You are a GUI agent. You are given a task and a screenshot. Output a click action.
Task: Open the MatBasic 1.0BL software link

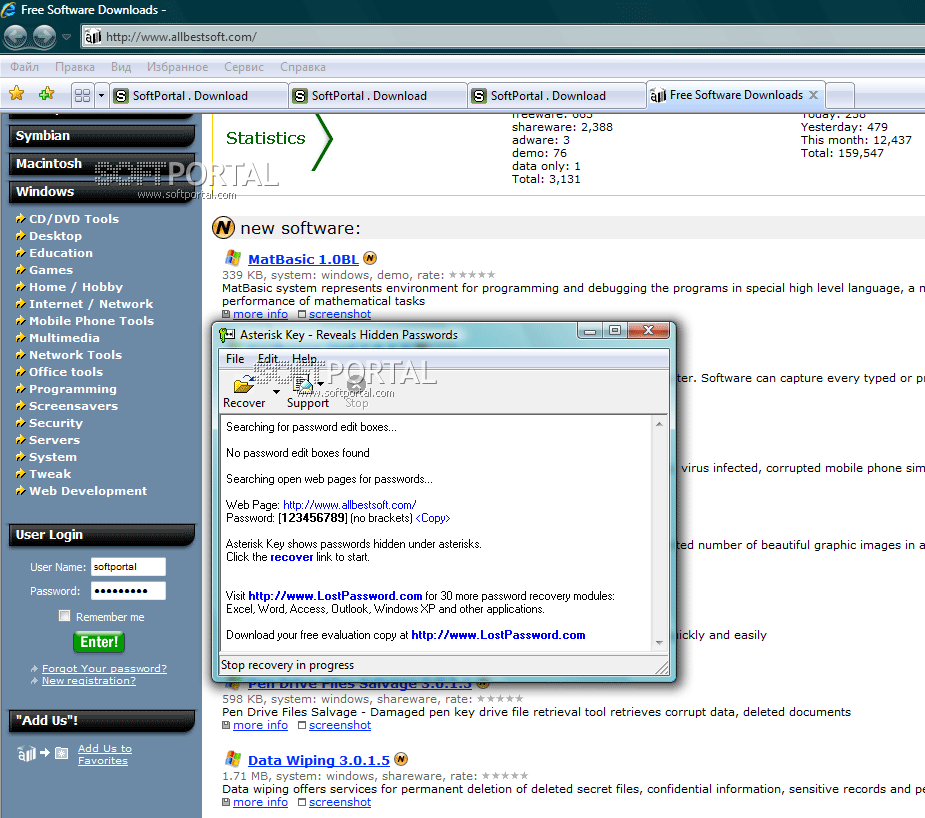tap(303, 259)
